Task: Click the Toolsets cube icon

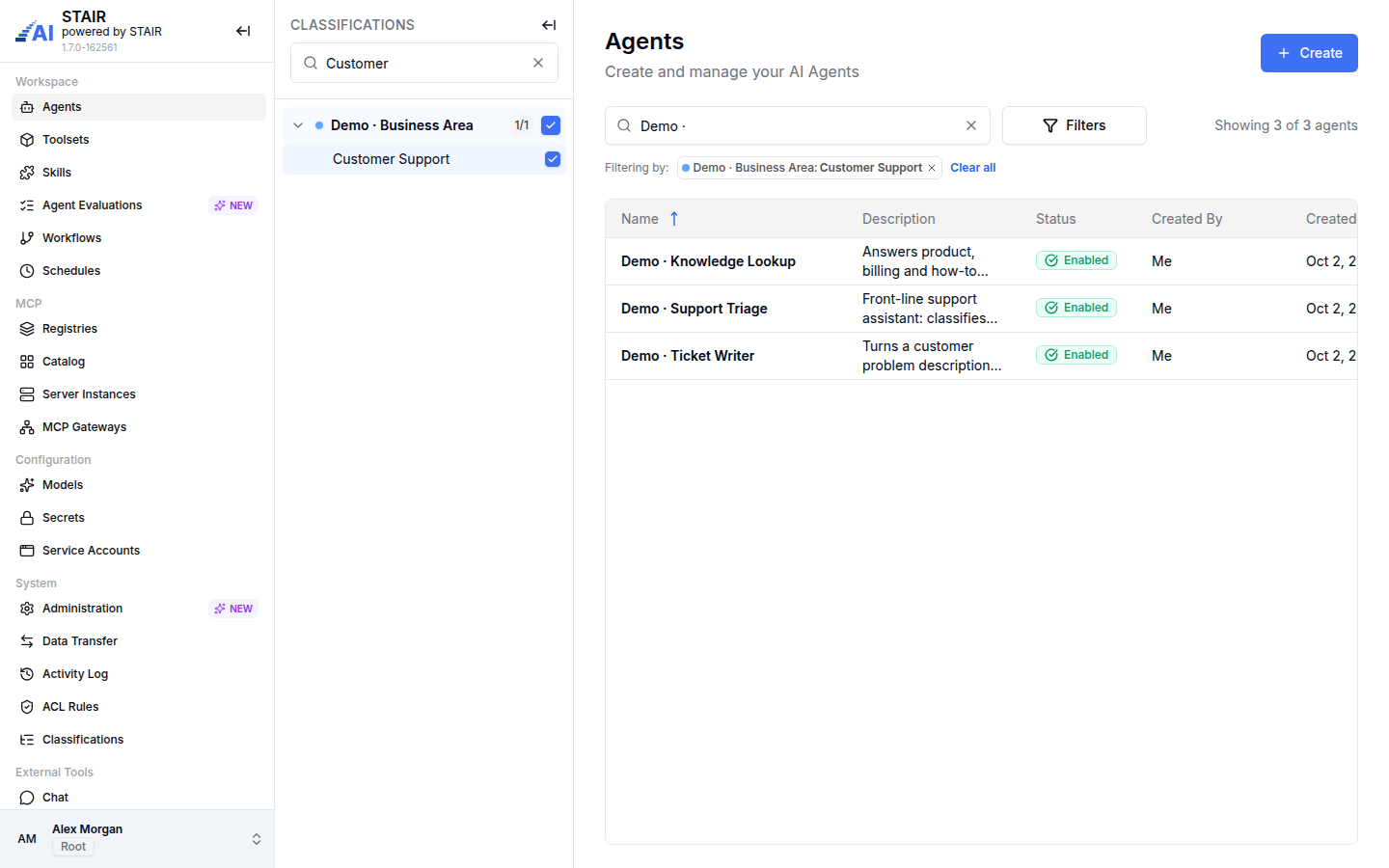Action: pyautogui.click(x=27, y=140)
